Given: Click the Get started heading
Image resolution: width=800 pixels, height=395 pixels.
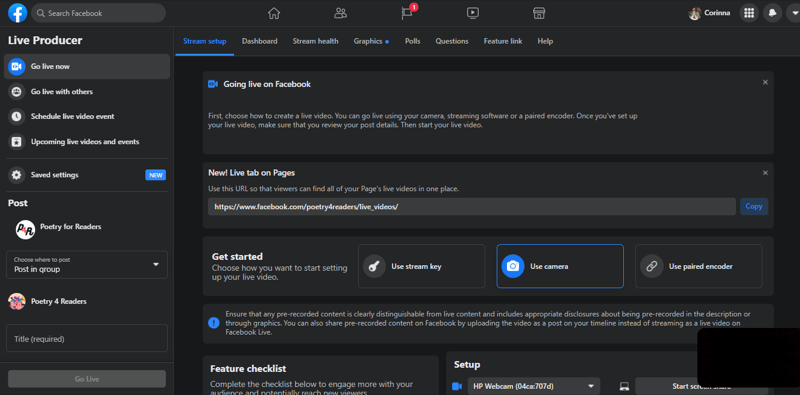Looking at the screenshot, I should pos(237,257).
